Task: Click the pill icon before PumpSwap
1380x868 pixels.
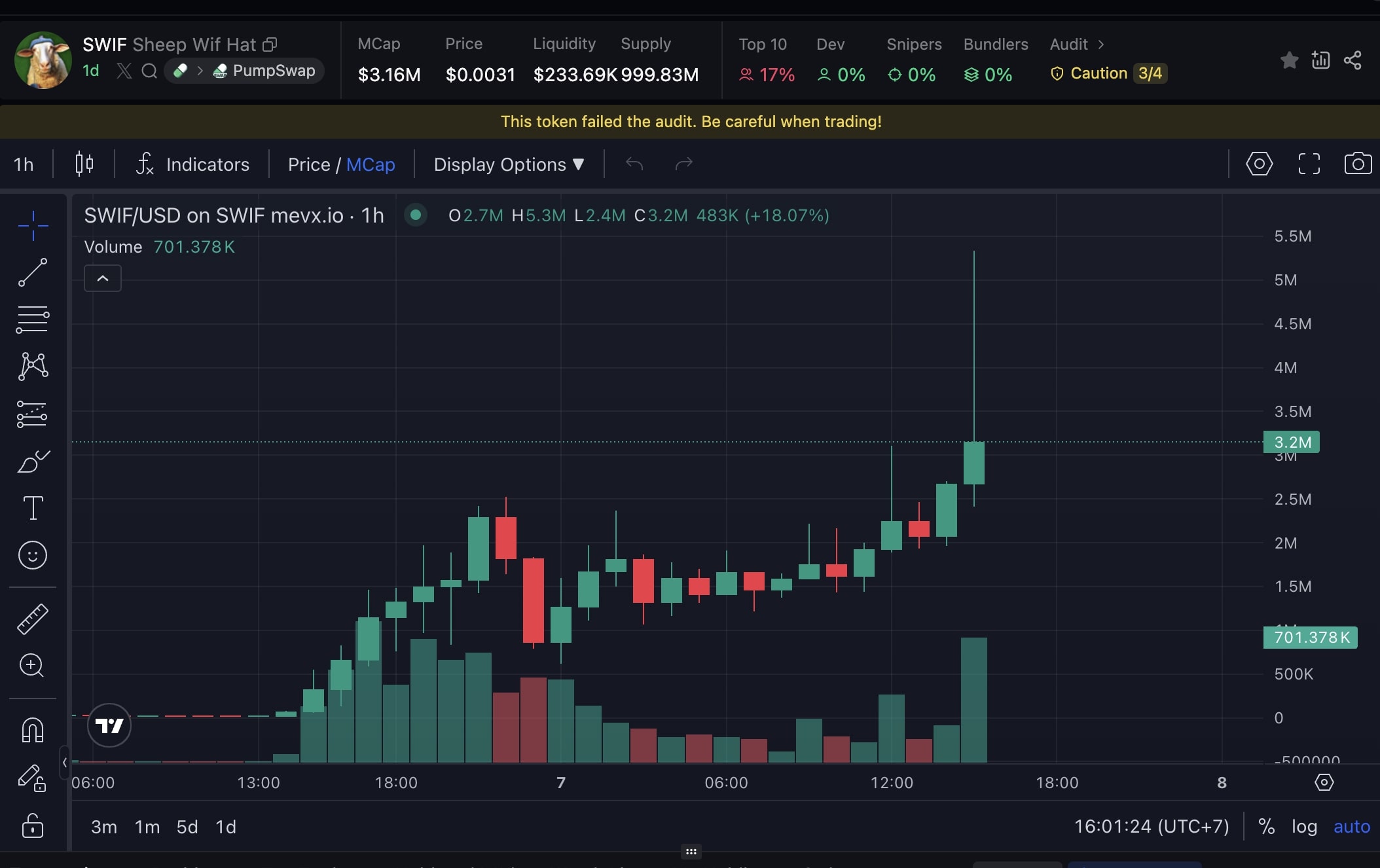Action: (180, 71)
